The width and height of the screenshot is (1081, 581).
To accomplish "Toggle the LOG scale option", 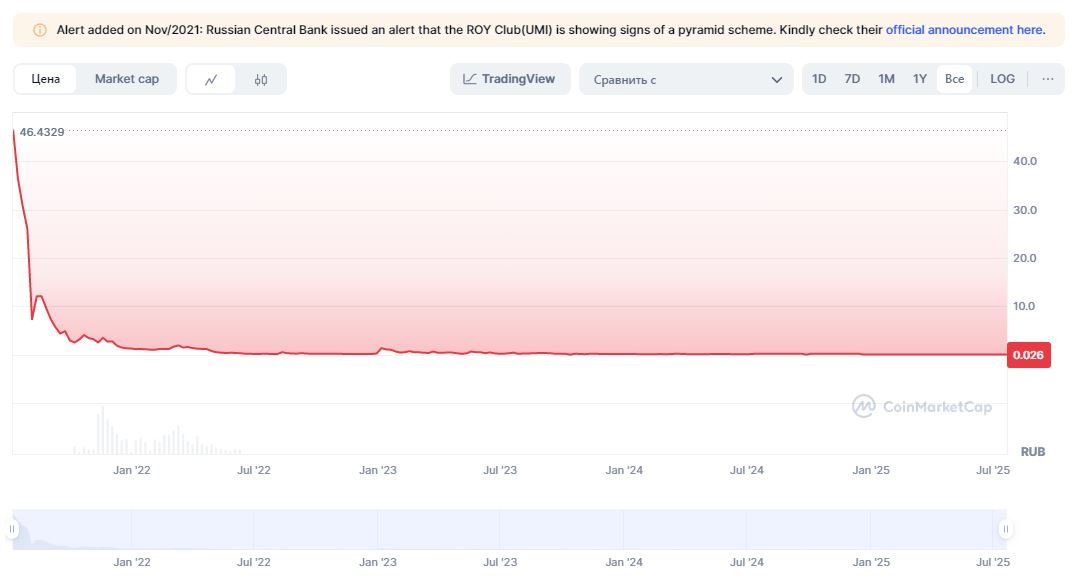I will (x=1002, y=79).
